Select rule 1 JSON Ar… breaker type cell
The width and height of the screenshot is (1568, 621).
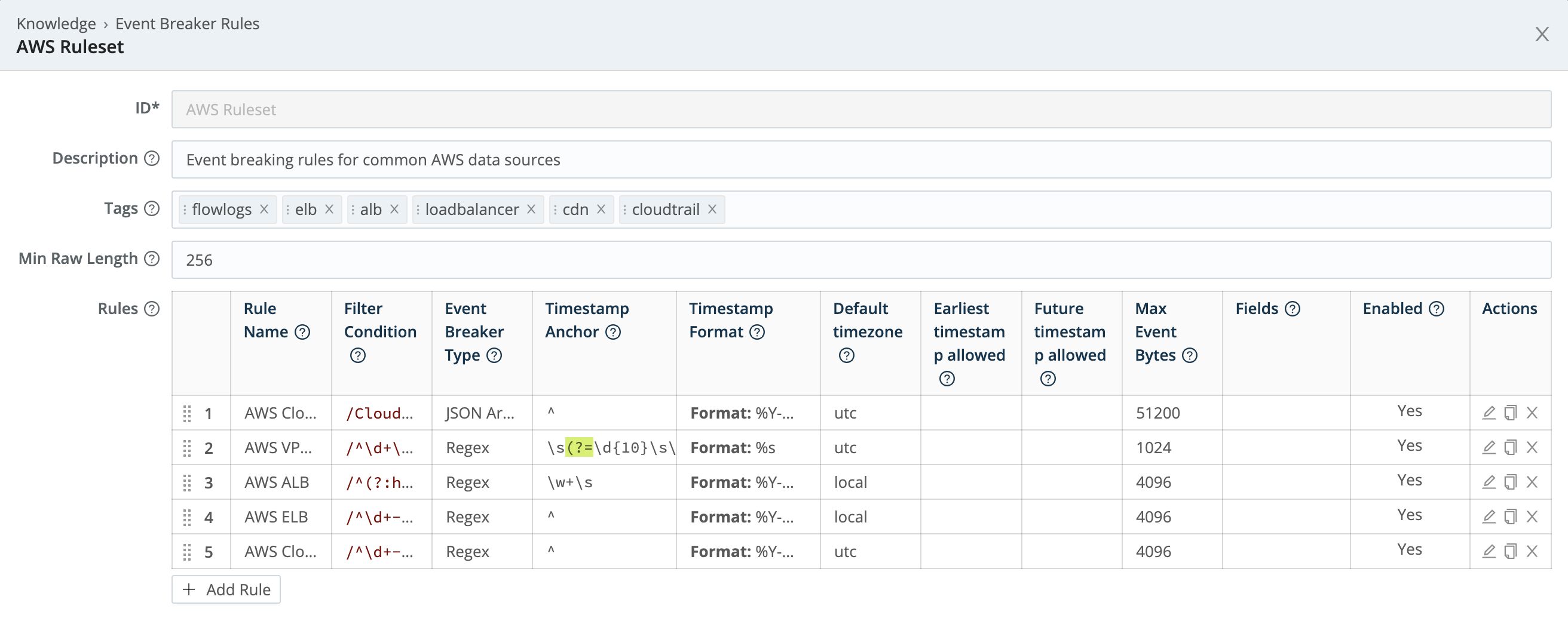(482, 413)
